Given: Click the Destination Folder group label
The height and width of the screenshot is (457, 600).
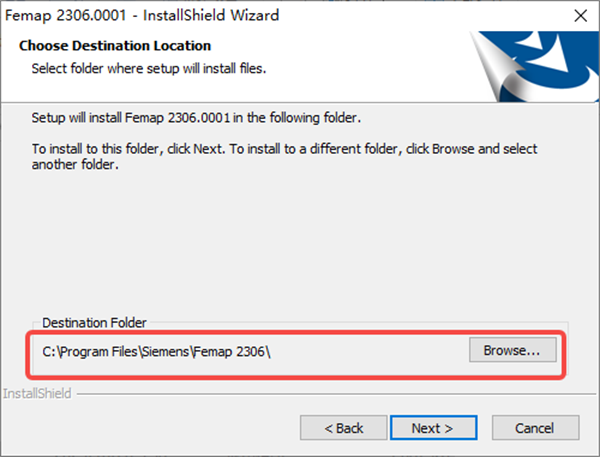Looking at the screenshot, I should [x=94, y=323].
